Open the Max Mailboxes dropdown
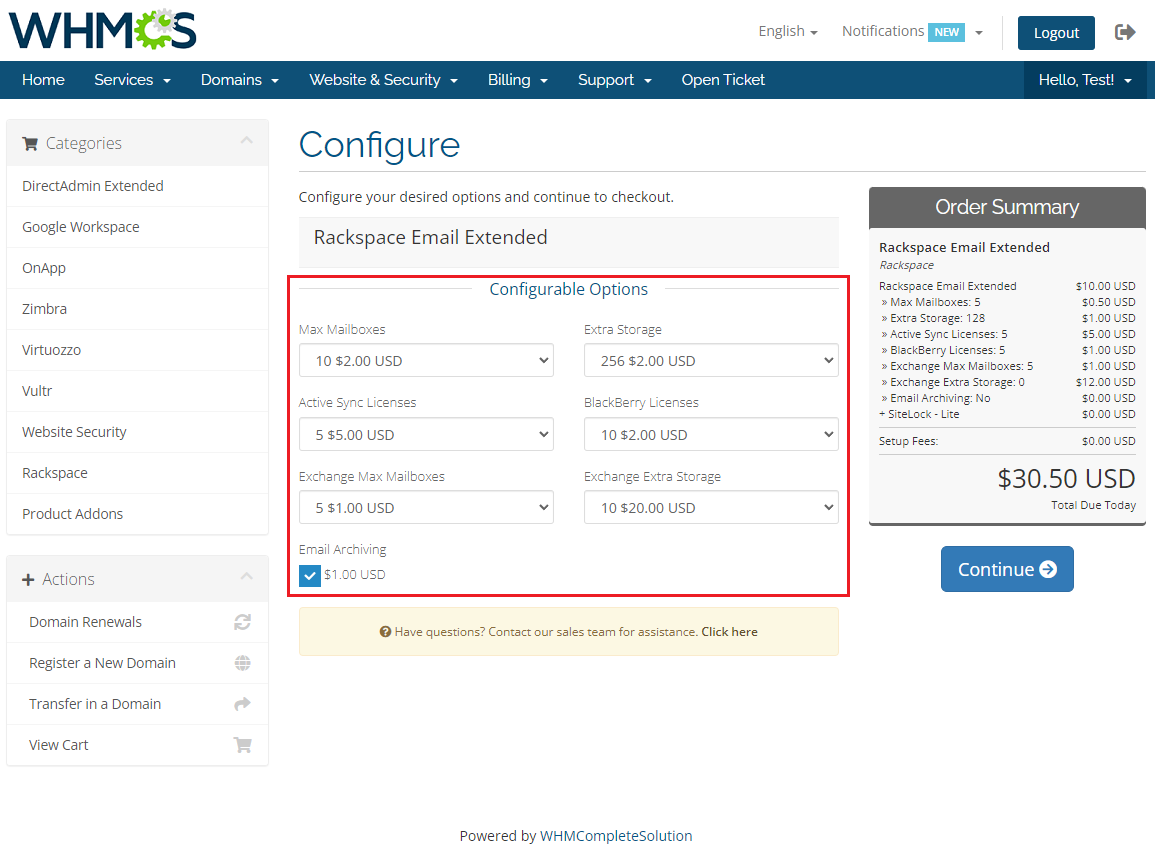The height and width of the screenshot is (848, 1155). [x=426, y=360]
